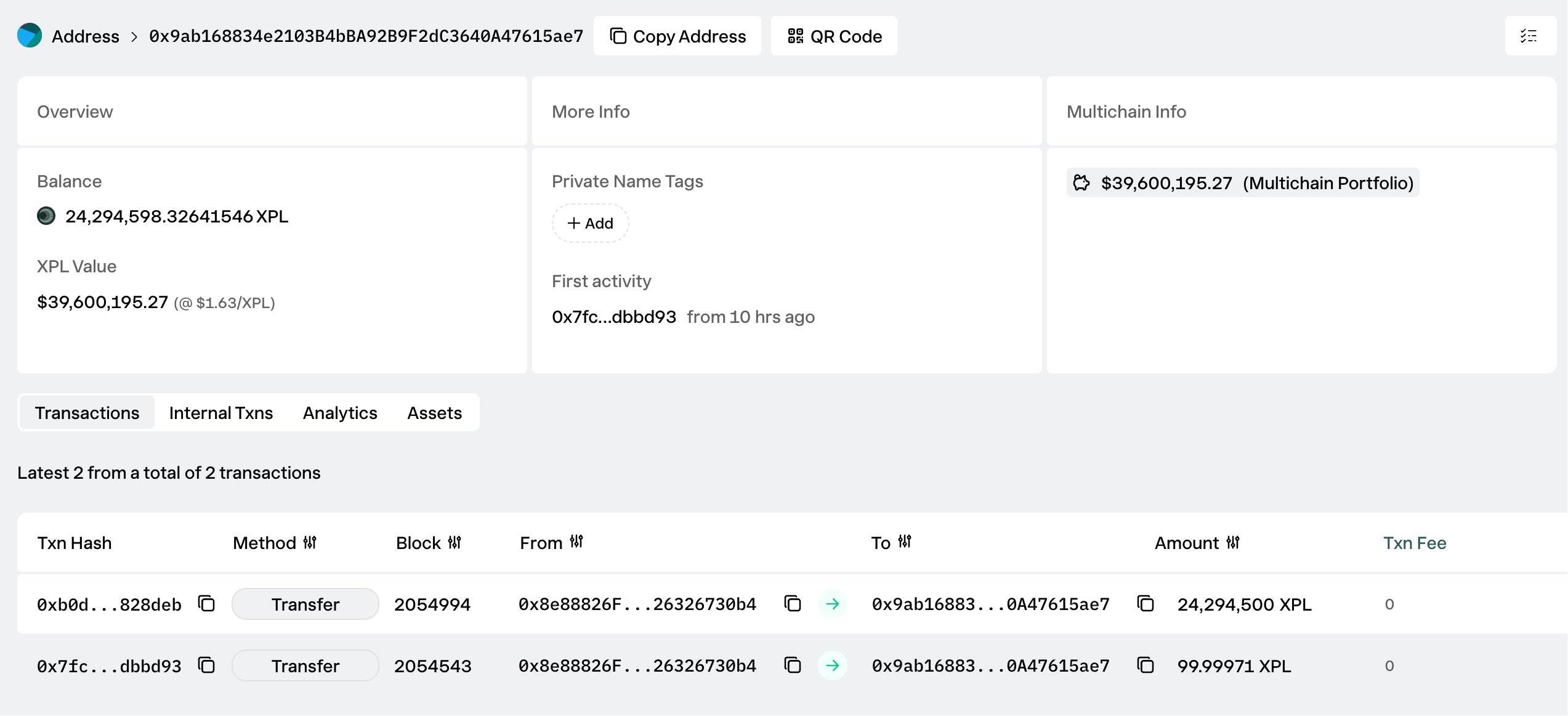Click the Copy Address button
Screen dimensions: 1568x716
(x=677, y=36)
